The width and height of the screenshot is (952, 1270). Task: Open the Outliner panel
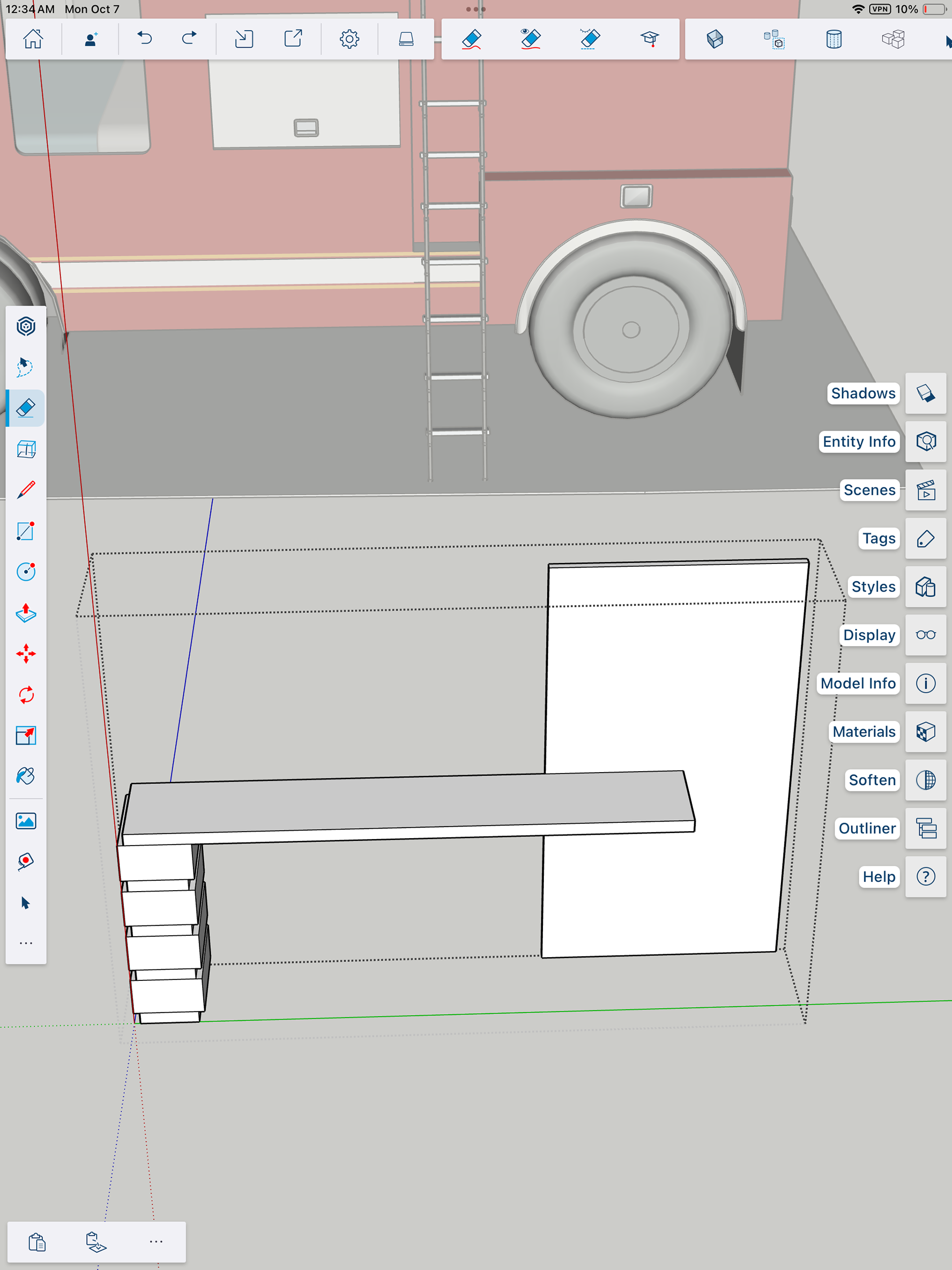click(x=926, y=828)
